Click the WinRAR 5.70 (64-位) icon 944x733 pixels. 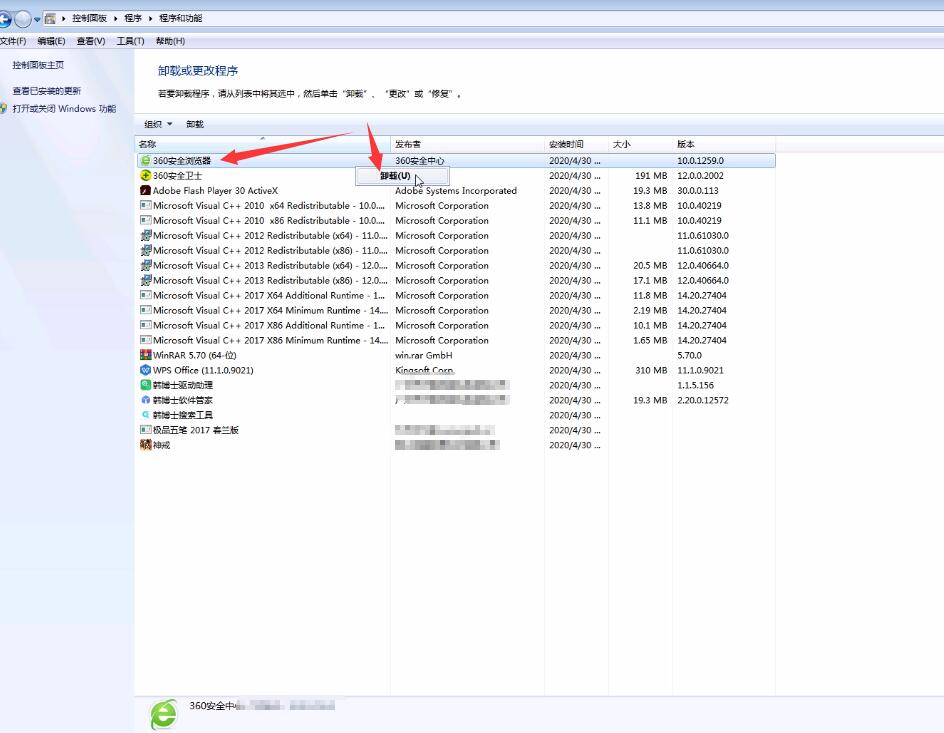tap(145, 355)
